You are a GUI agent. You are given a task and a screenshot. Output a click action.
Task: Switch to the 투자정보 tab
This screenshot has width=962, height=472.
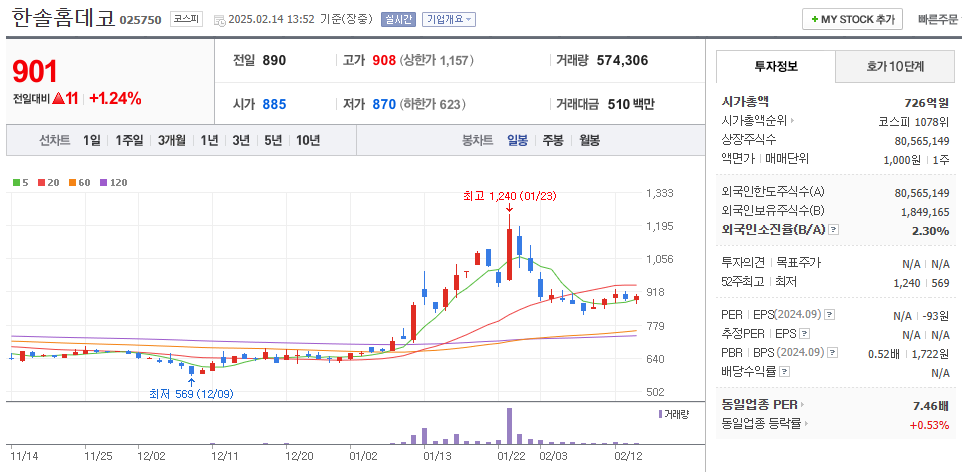[x=775, y=66]
